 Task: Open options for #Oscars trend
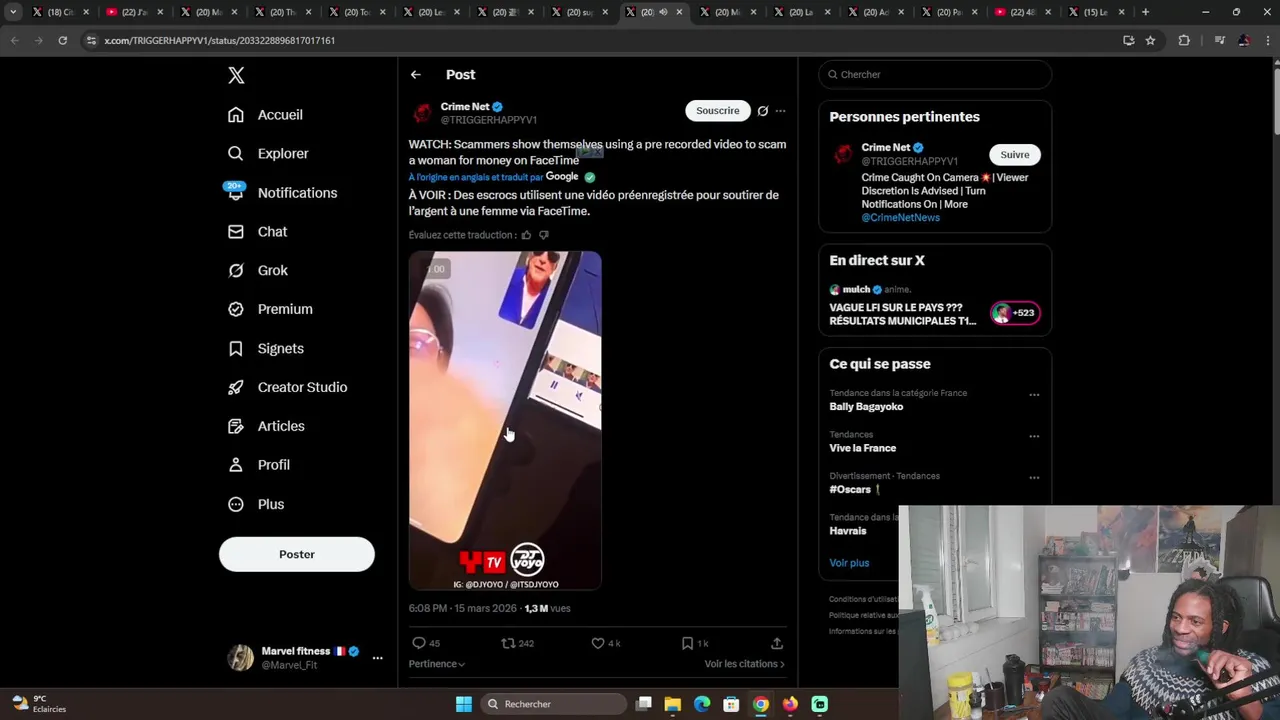[x=1034, y=478]
